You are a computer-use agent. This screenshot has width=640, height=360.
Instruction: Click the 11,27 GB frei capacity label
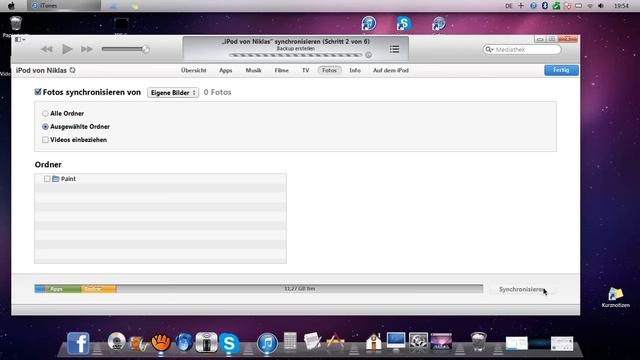click(300, 289)
